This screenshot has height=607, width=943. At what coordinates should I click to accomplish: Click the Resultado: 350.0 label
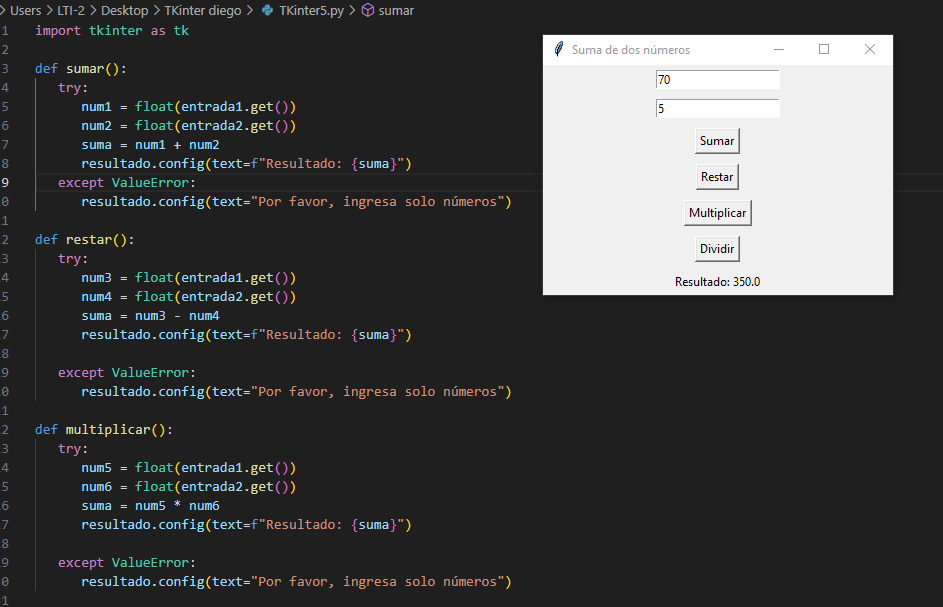(x=717, y=282)
